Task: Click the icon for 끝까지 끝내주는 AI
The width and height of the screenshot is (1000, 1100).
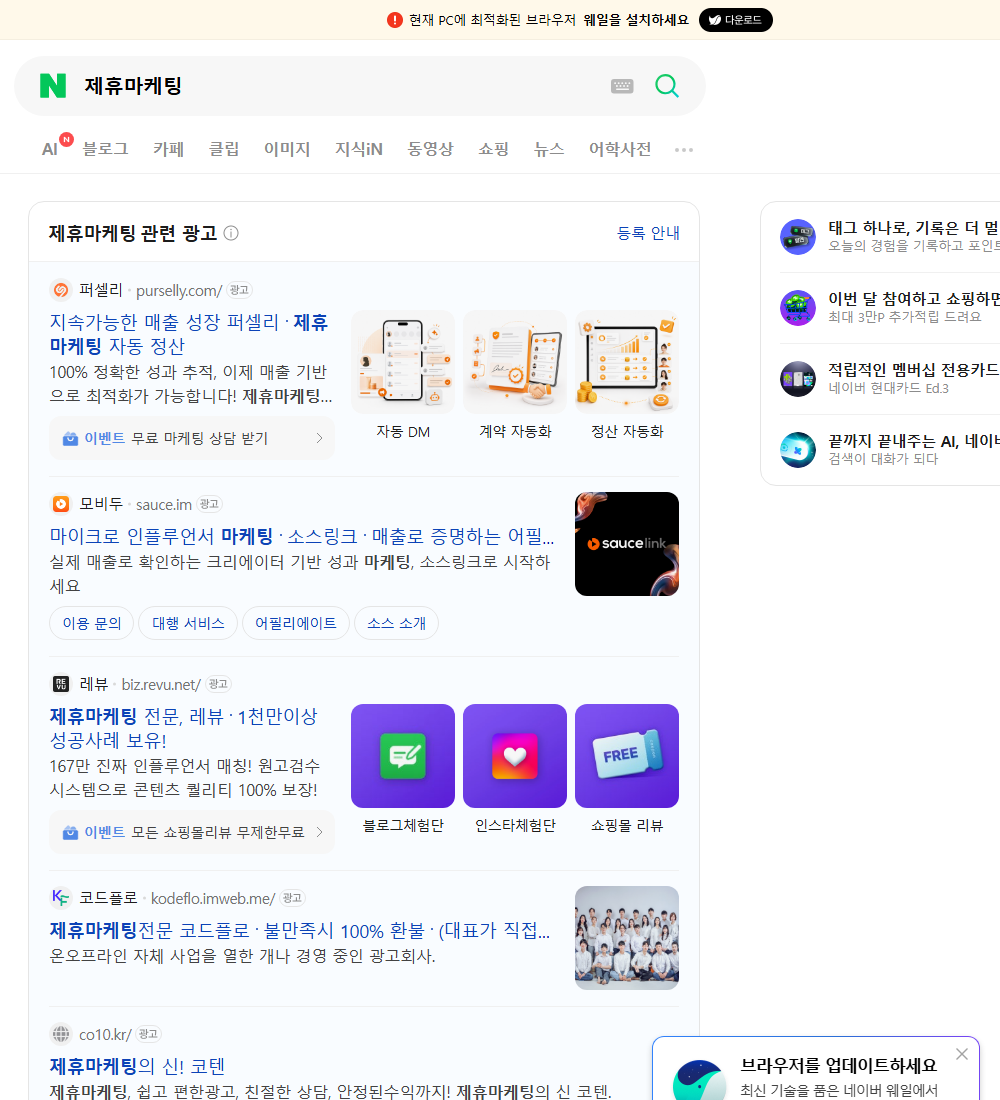Action: pos(798,450)
